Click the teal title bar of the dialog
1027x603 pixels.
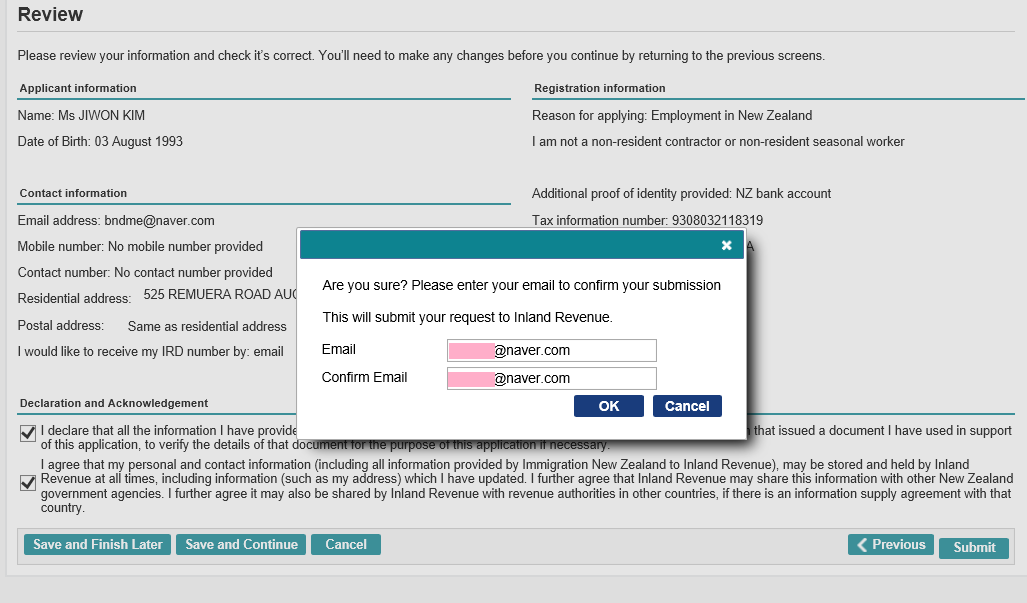point(500,245)
